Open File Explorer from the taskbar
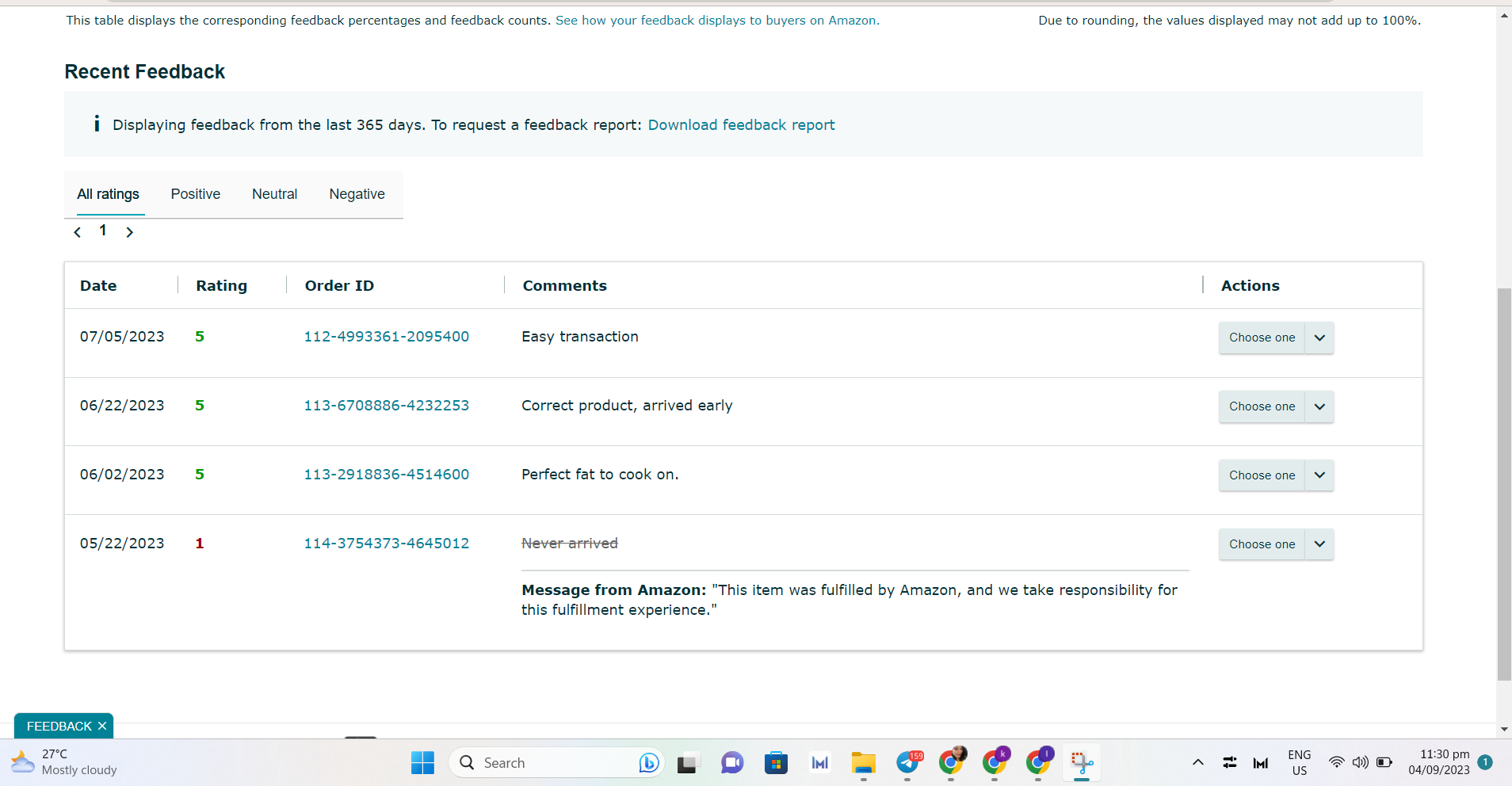The image size is (1512, 786). [x=863, y=763]
